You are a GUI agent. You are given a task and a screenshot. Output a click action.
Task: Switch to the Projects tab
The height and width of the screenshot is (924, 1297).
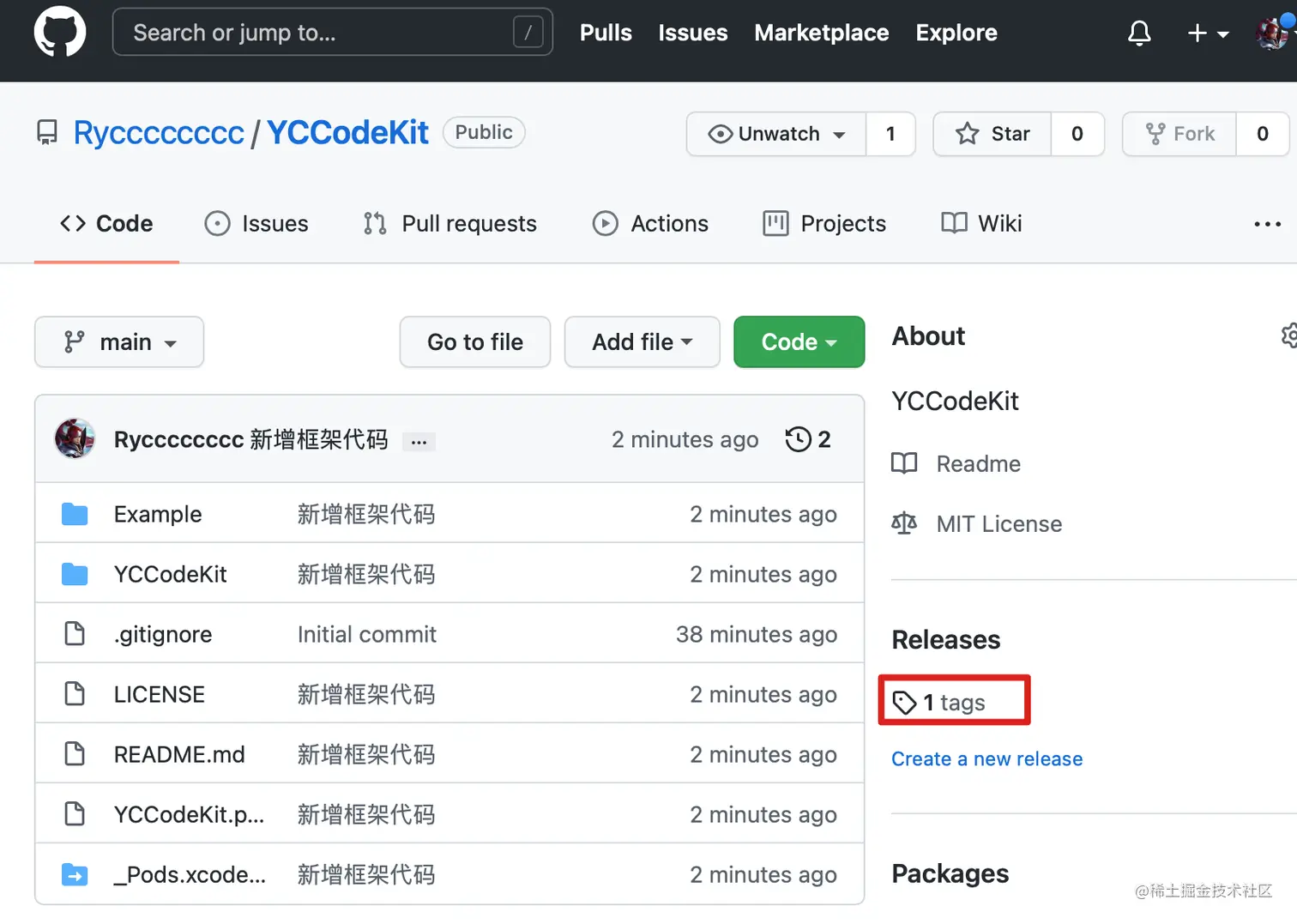pos(824,224)
